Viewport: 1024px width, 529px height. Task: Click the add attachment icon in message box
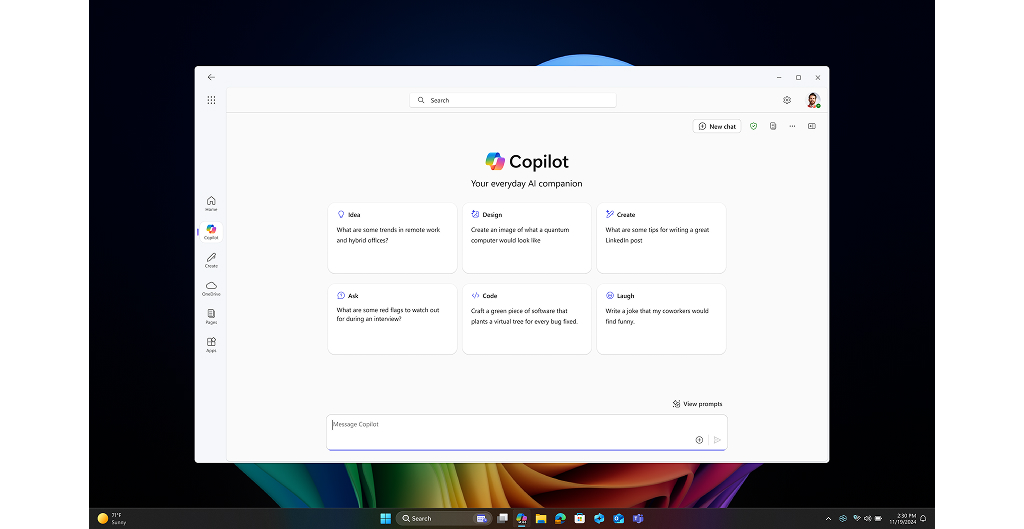(x=699, y=440)
